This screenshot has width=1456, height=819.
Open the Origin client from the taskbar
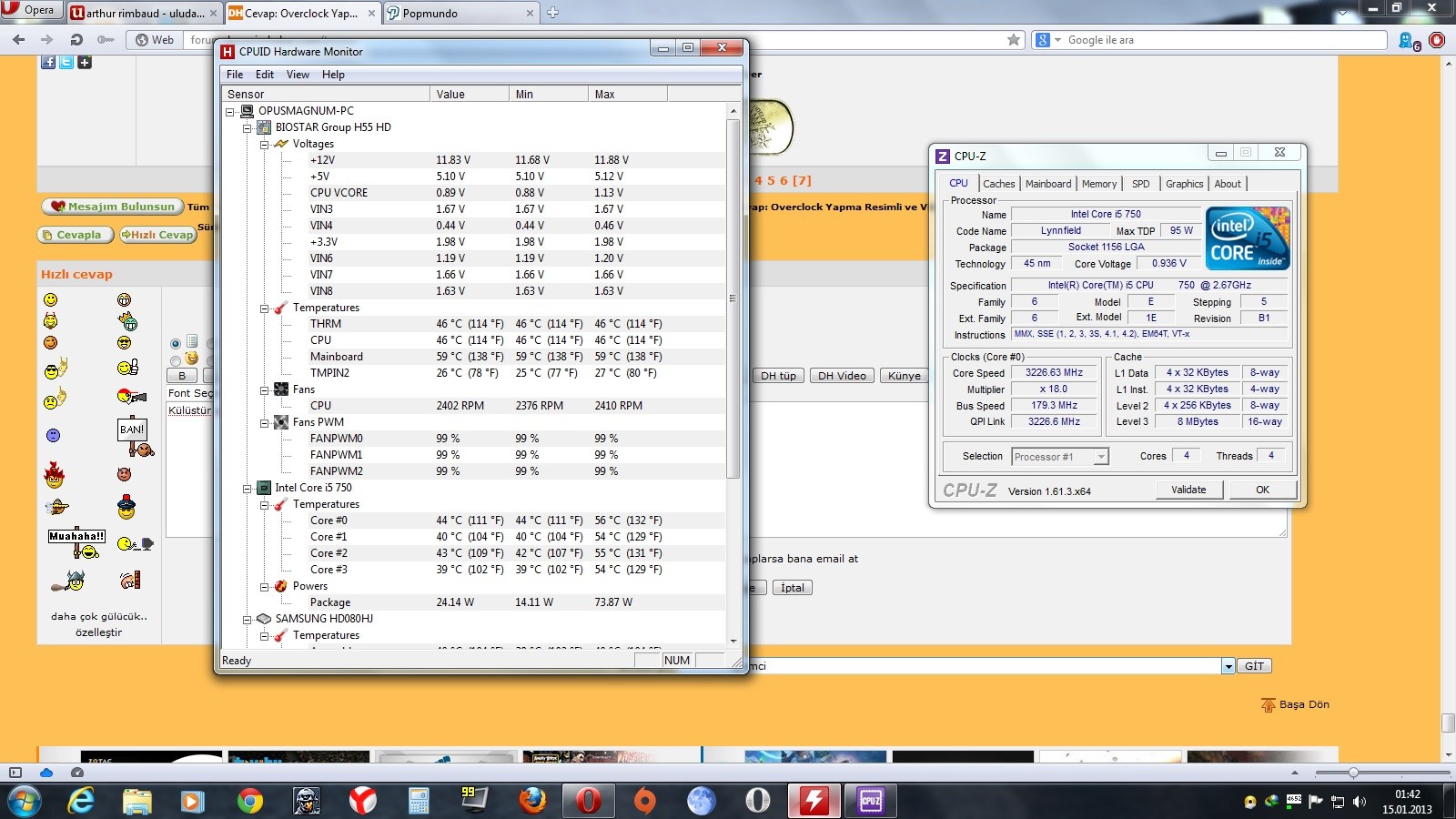[x=644, y=801]
